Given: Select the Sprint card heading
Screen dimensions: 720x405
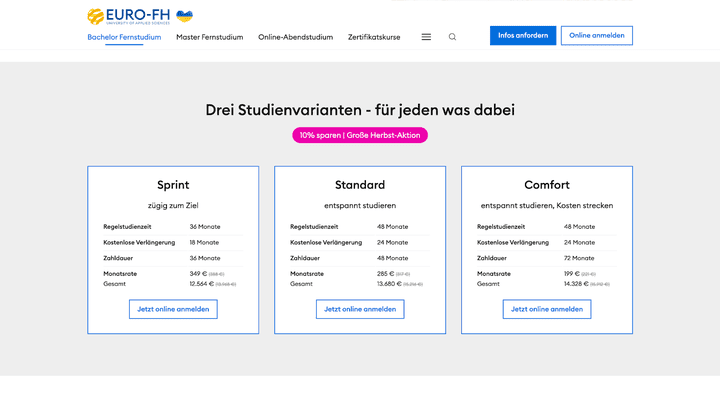Looking at the screenshot, I should [x=173, y=185].
